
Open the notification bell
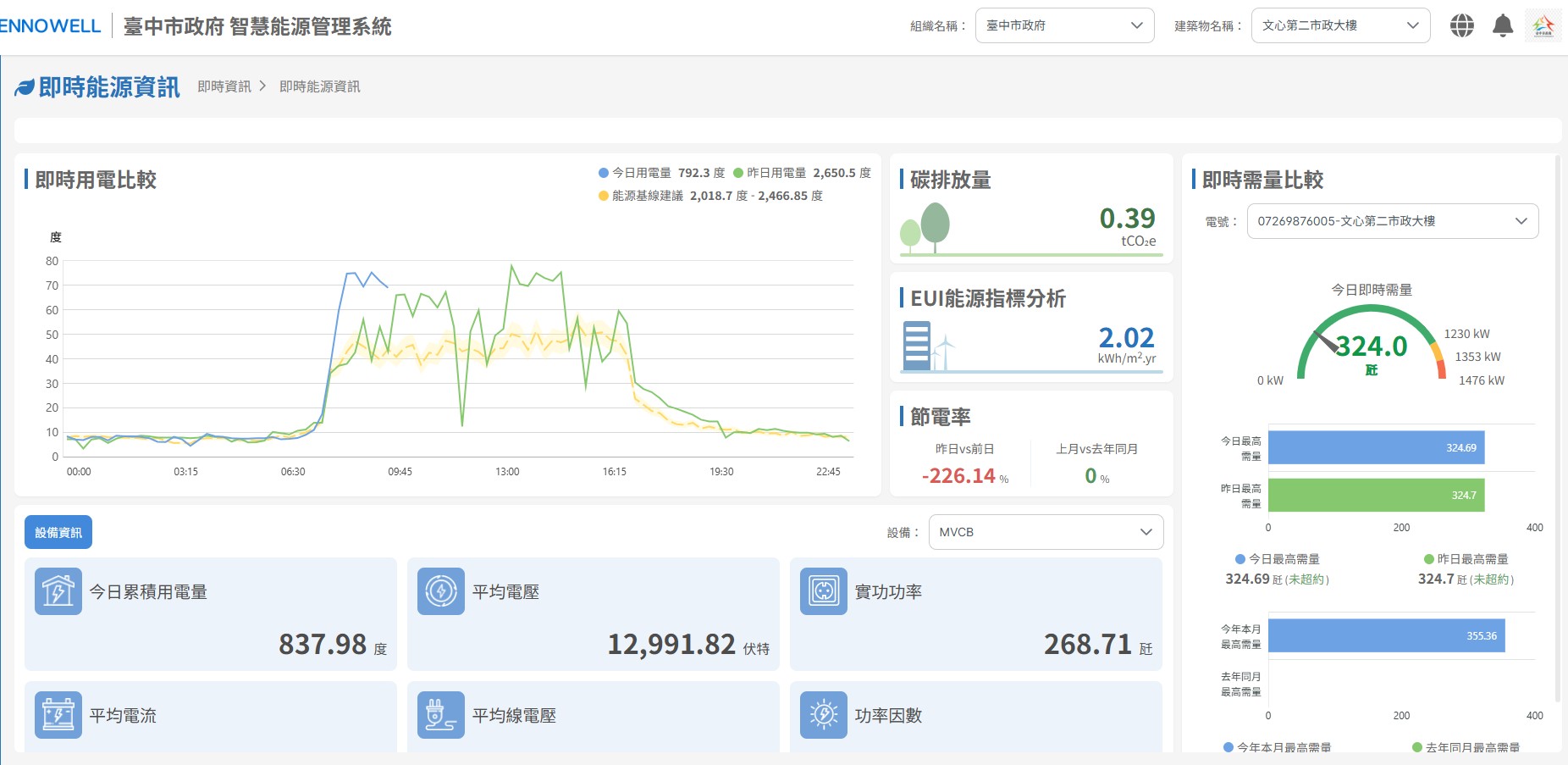pyautogui.click(x=1502, y=25)
